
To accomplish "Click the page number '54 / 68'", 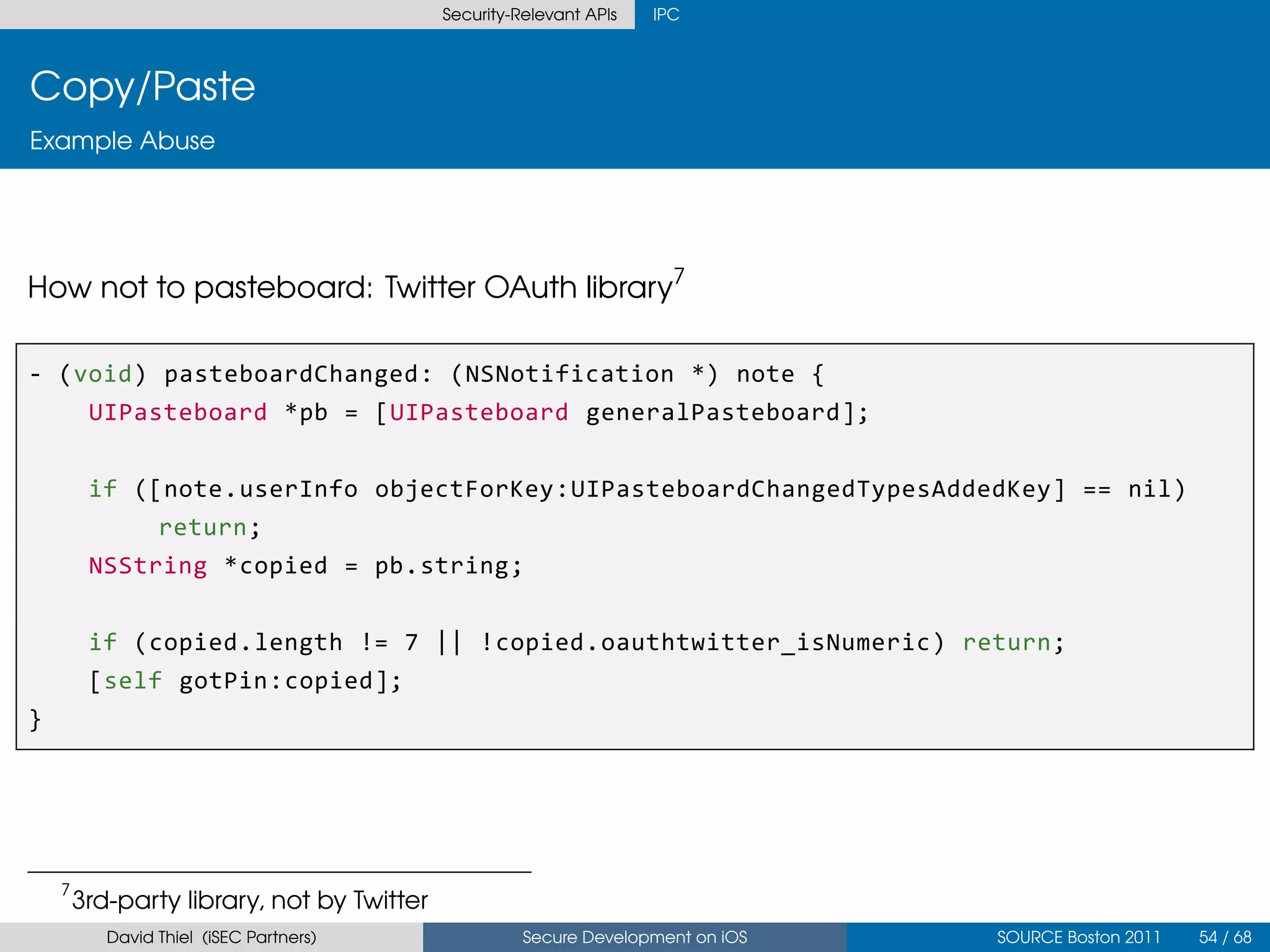I will coord(1225,937).
